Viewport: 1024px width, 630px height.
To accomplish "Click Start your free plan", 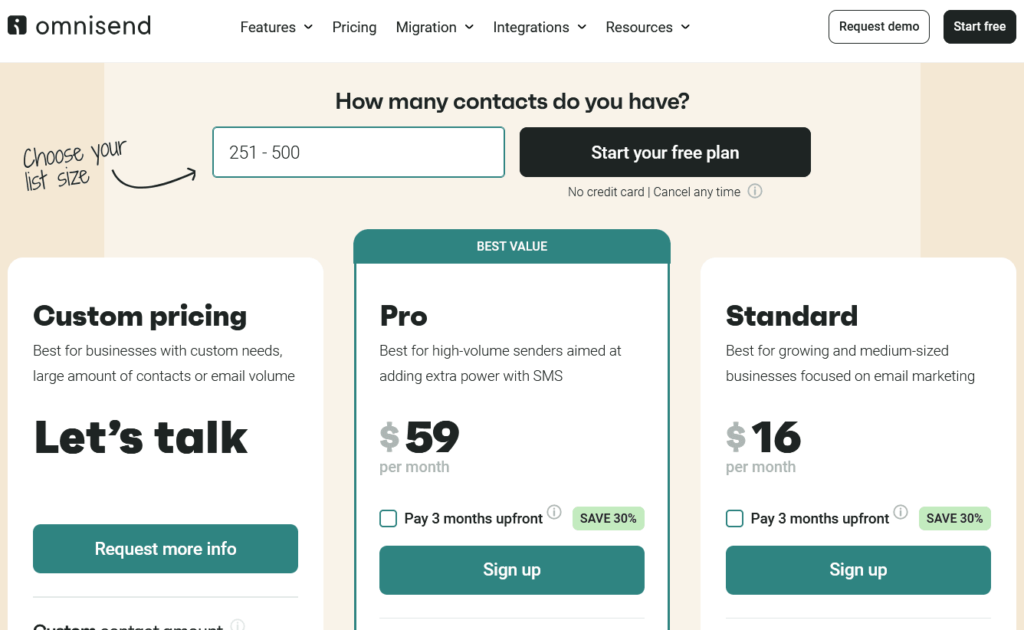I will 664,152.
